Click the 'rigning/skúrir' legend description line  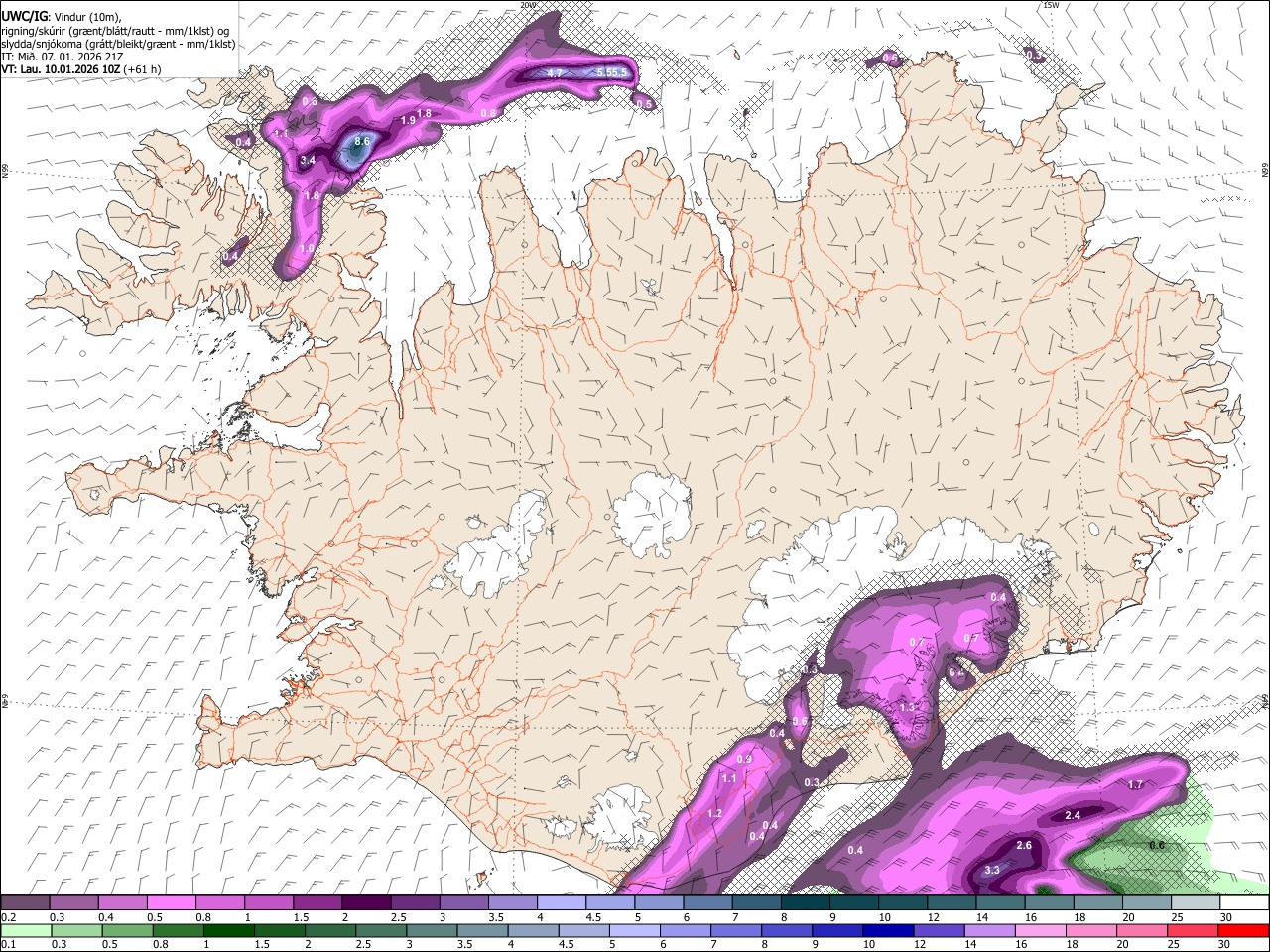116,31
